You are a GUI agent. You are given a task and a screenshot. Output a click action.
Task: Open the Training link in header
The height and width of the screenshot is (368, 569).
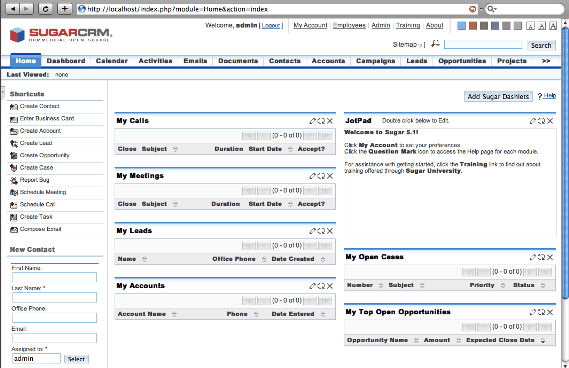click(x=408, y=25)
